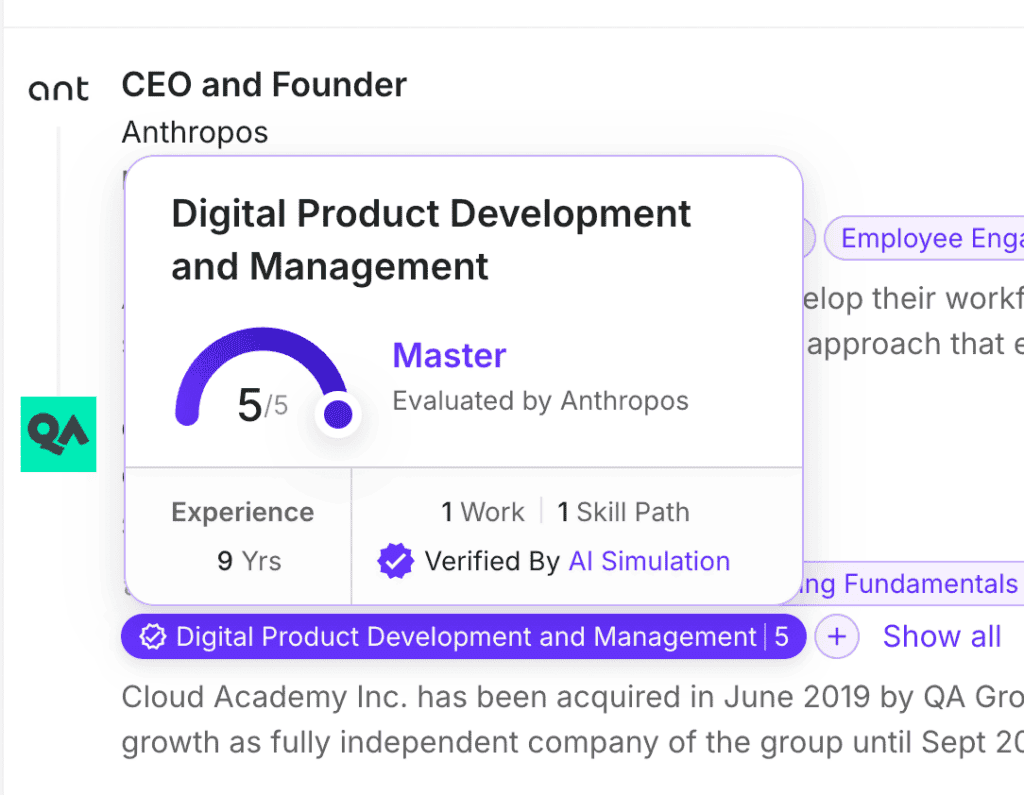This screenshot has height=795, width=1024.
Task: Click the 'Evaluated by Anthropos' text
Action: [540, 401]
